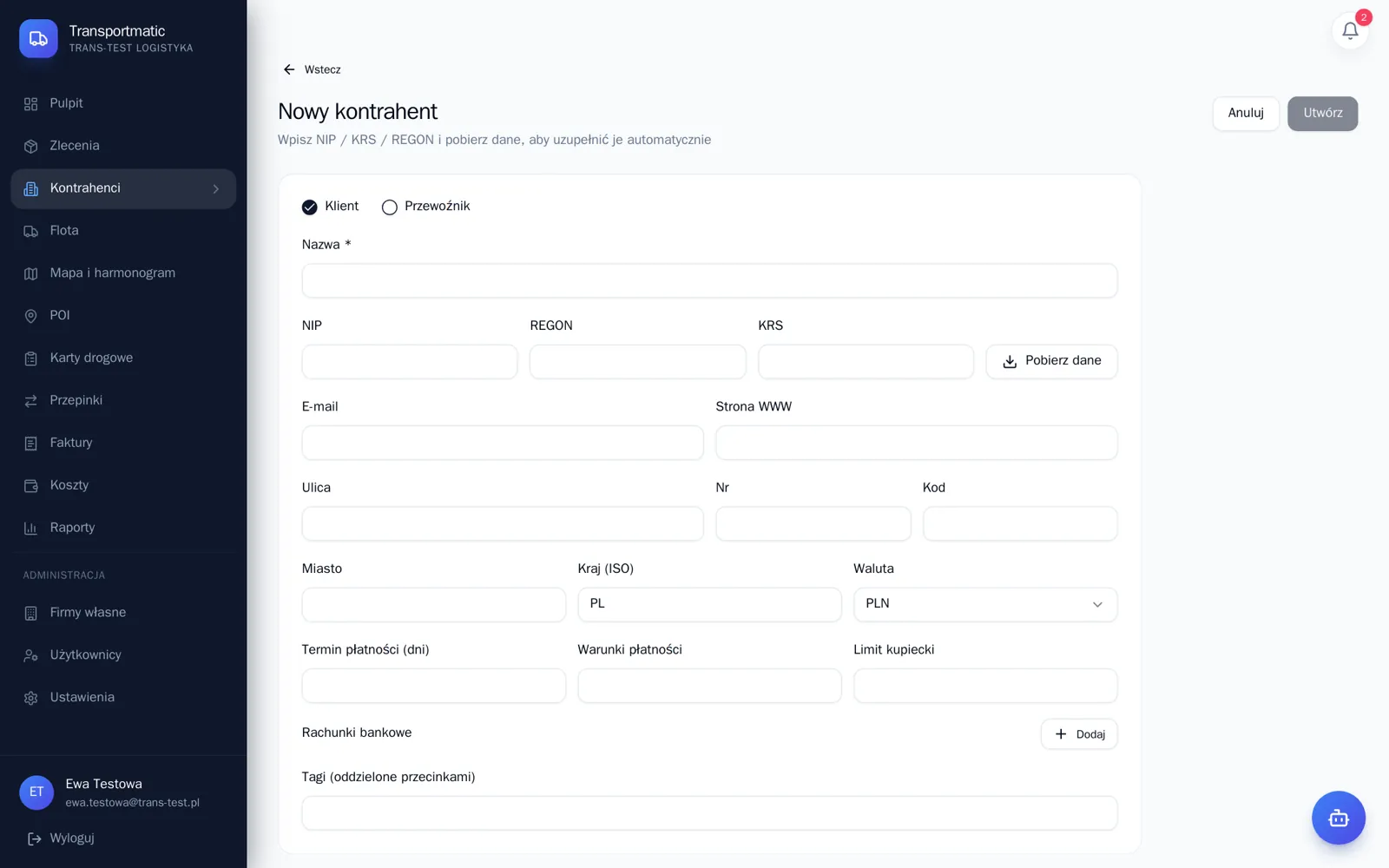Click the Transportmatic truck logo
The image size is (1389, 868).
pyautogui.click(x=38, y=39)
